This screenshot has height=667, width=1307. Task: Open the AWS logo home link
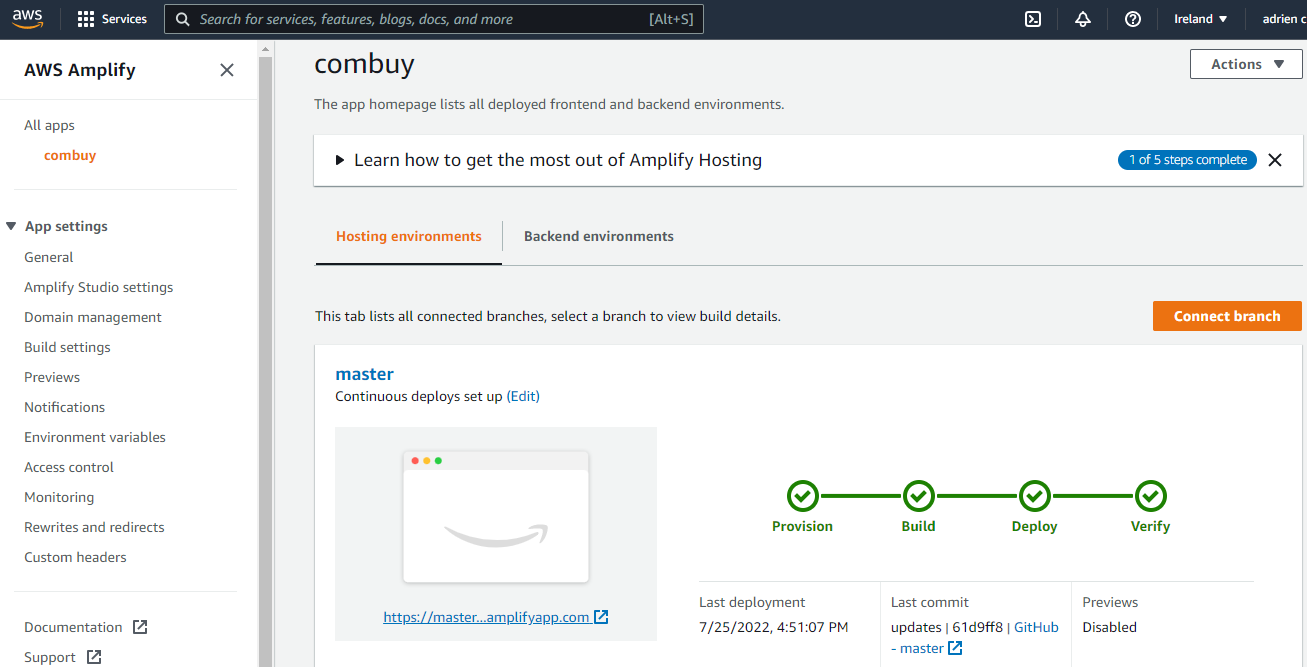tap(28, 19)
